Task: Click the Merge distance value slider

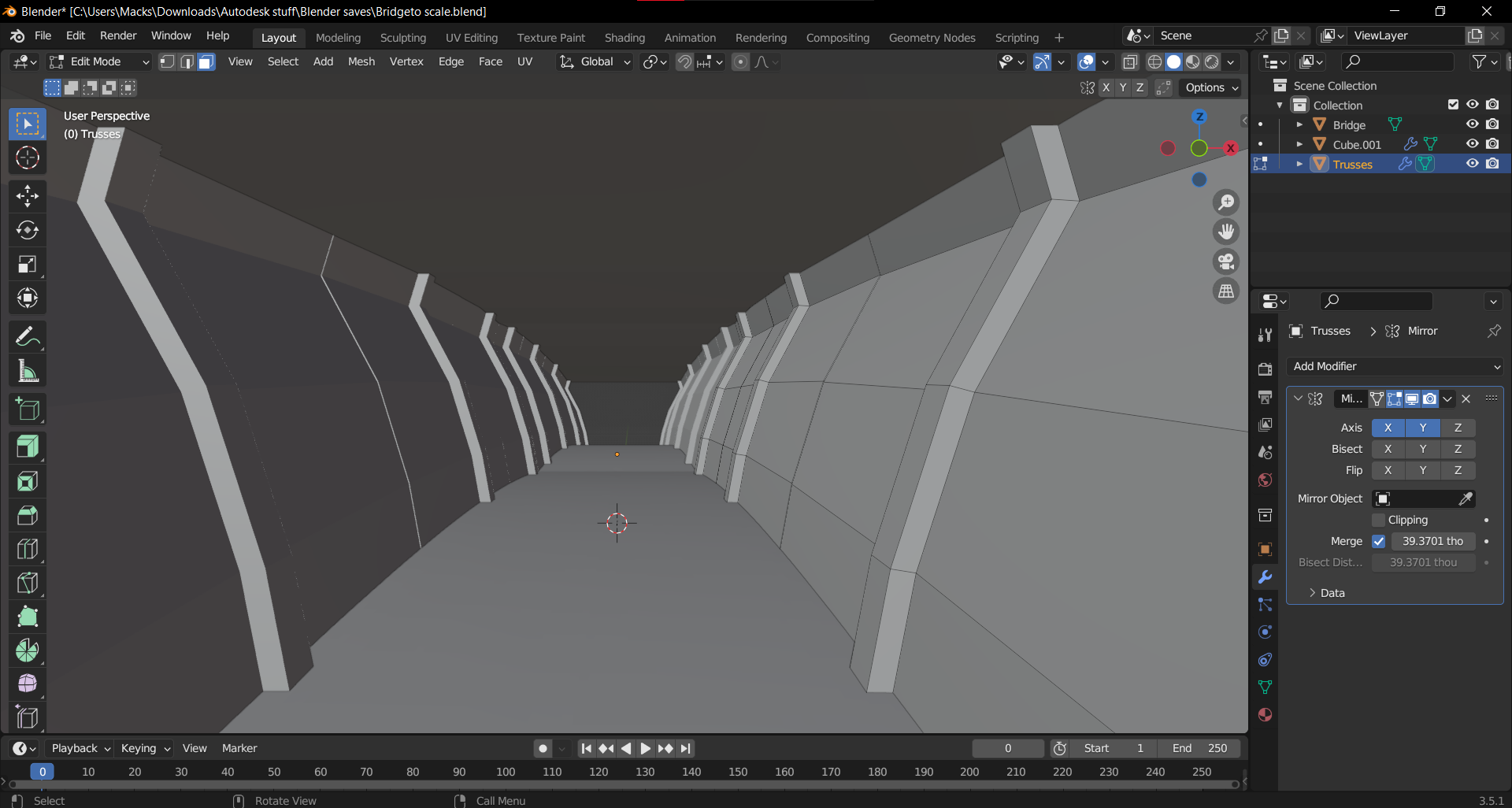Action: point(1432,541)
